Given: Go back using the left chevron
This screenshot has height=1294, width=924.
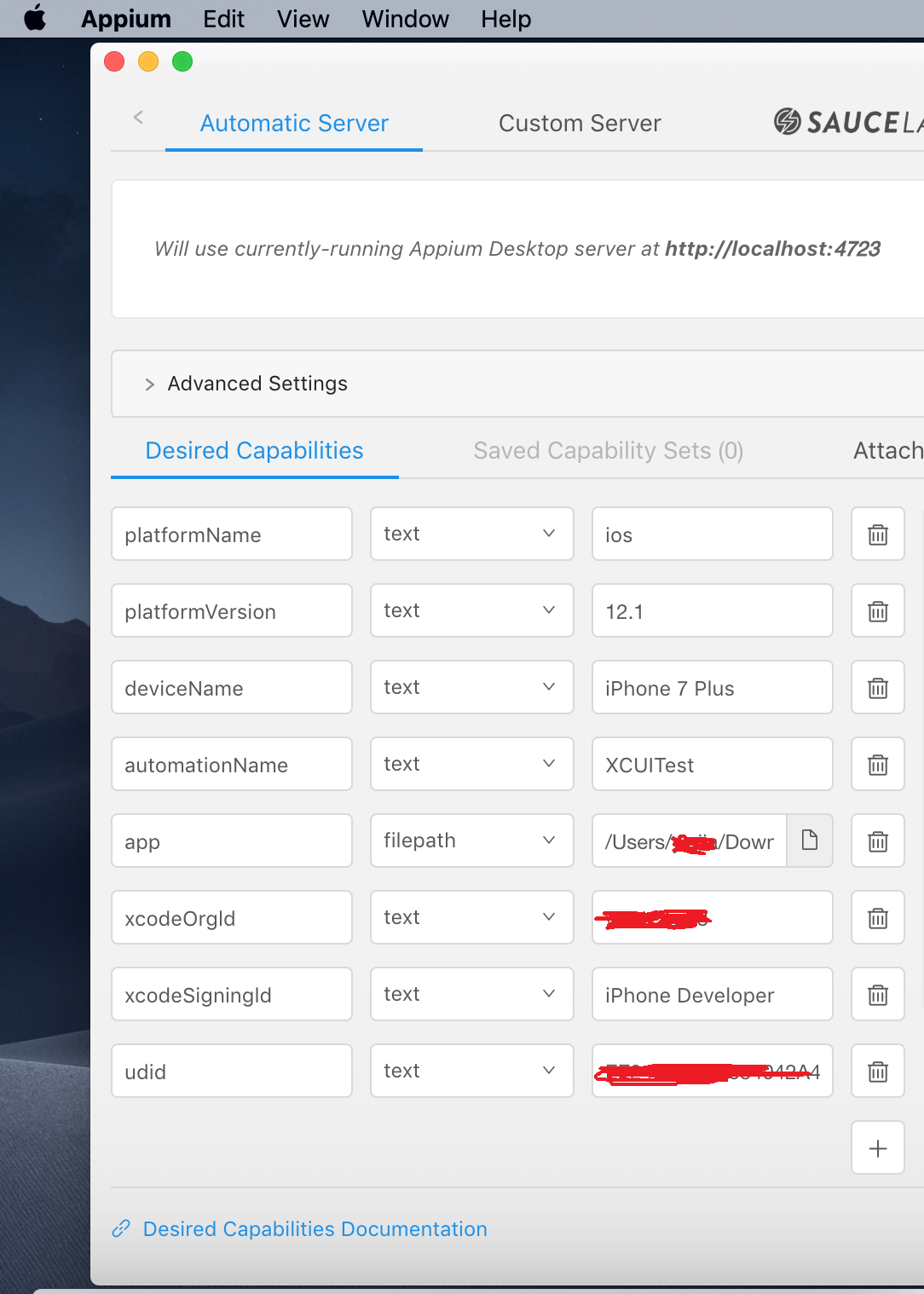Looking at the screenshot, I should (138, 118).
